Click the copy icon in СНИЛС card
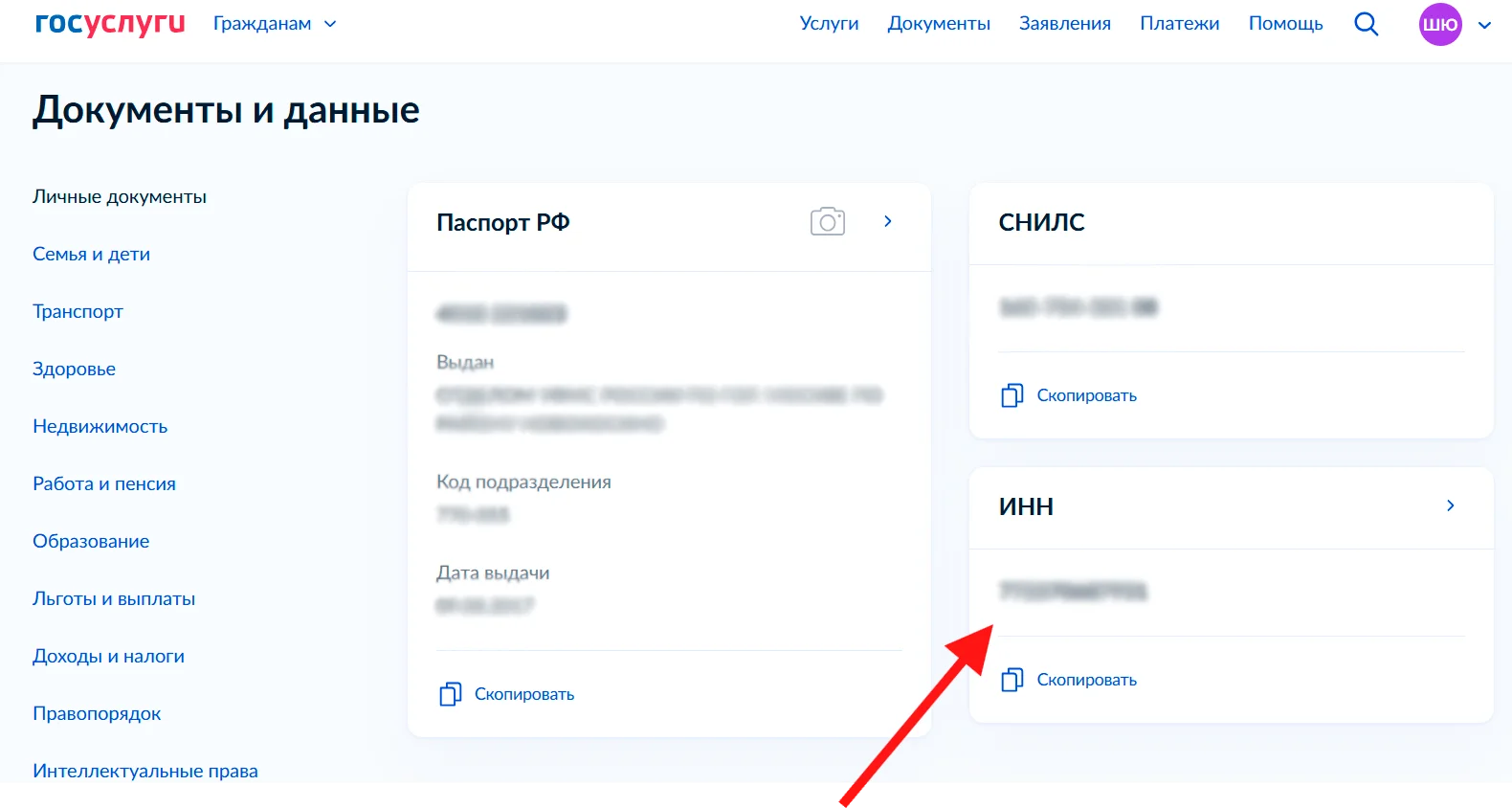This screenshot has height=808, width=1512. [x=1012, y=395]
